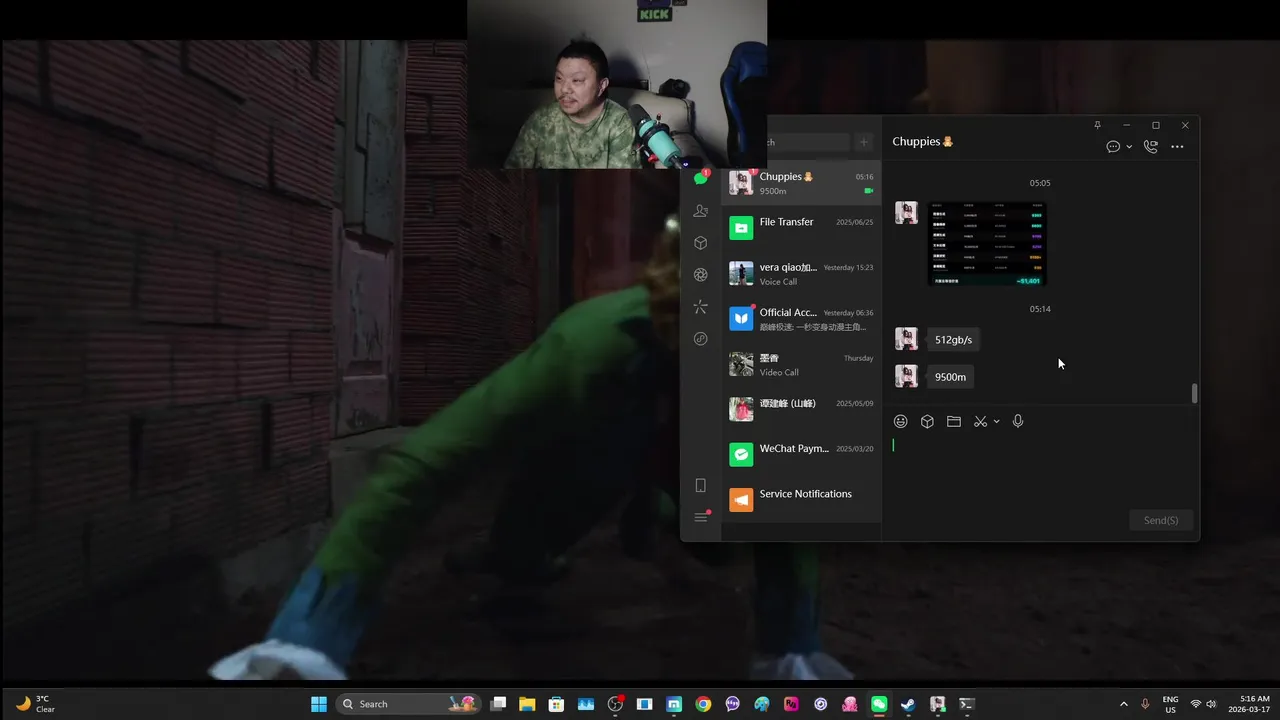Click the scissors screenshot tool
Image resolution: width=1280 pixels, height=720 pixels.
click(980, 421)
